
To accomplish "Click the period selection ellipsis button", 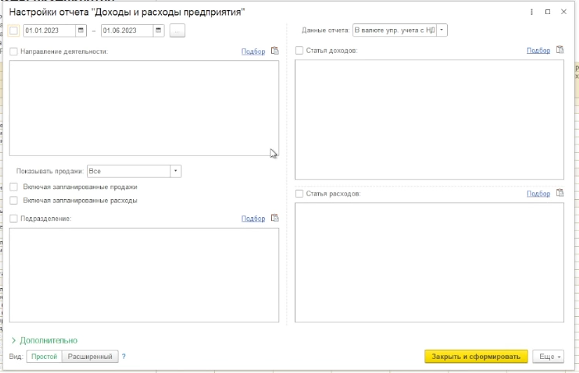I will click(x=177, y=31).
